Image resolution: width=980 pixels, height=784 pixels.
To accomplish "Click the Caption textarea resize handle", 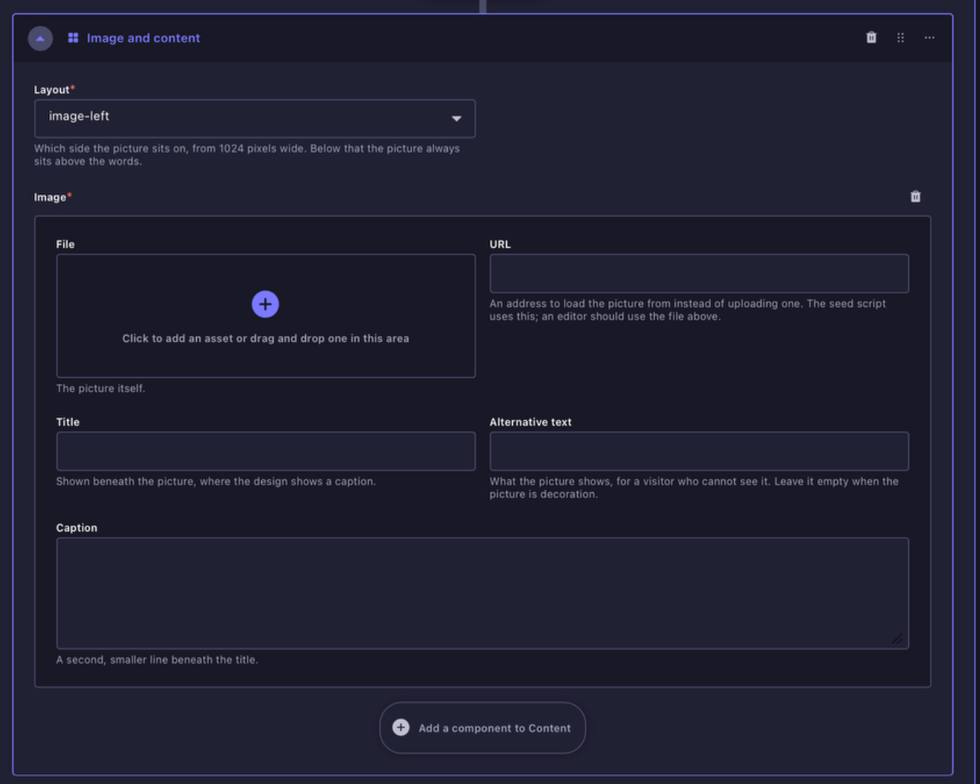I will click(x=898, y=639).
